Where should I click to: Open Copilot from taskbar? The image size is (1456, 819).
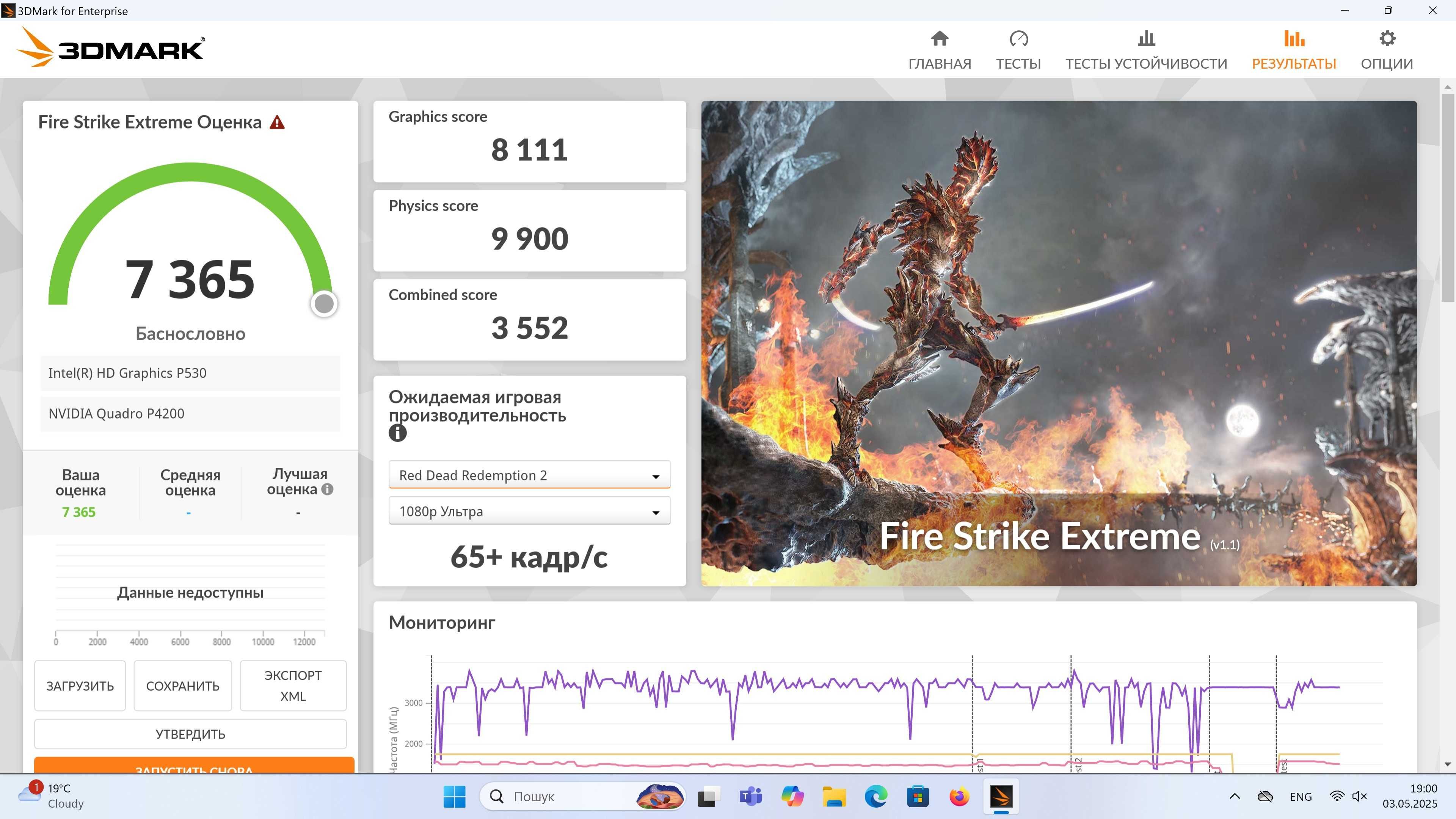792,796
